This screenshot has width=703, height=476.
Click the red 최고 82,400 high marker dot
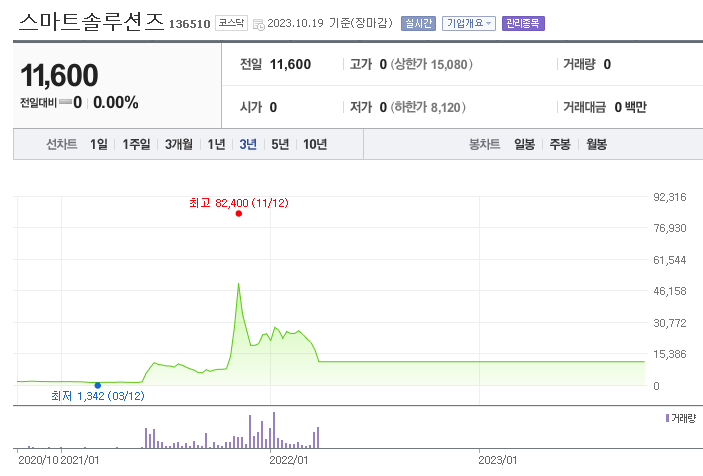pyautogui.click(x=239, y=213)
